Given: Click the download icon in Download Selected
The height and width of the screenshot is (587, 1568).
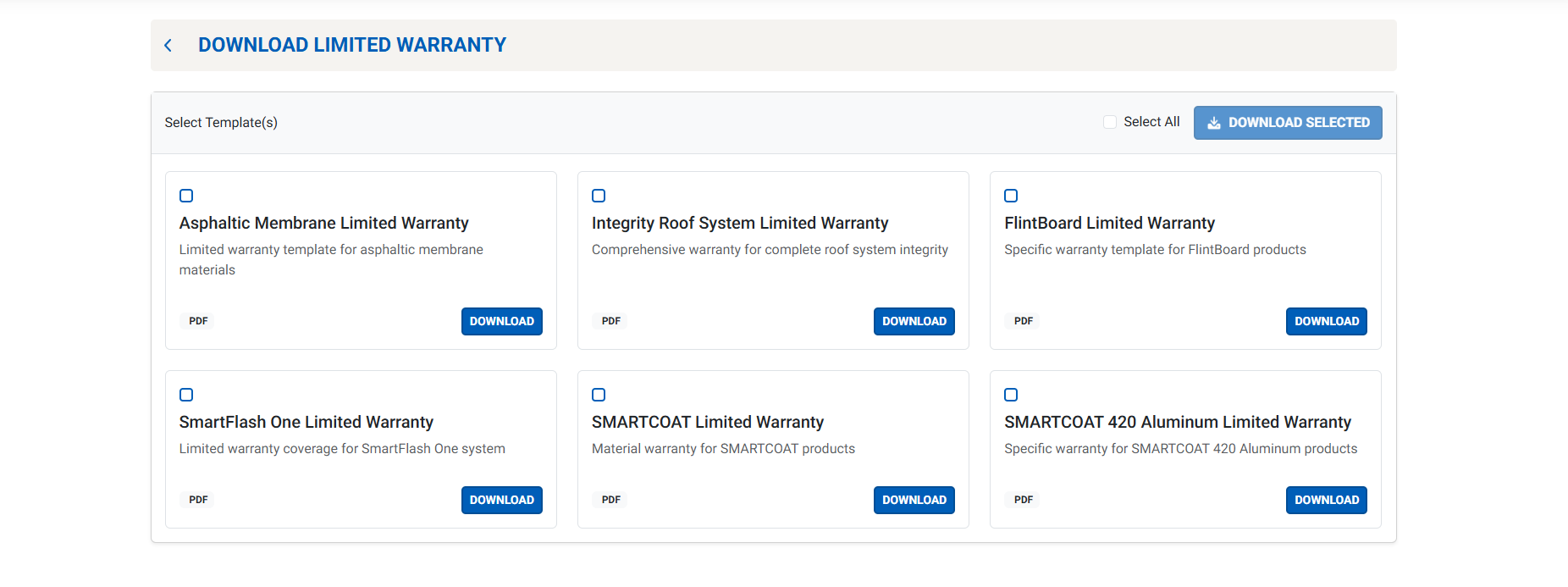Looking at the screenshot, I should [x=1214, y=123].
